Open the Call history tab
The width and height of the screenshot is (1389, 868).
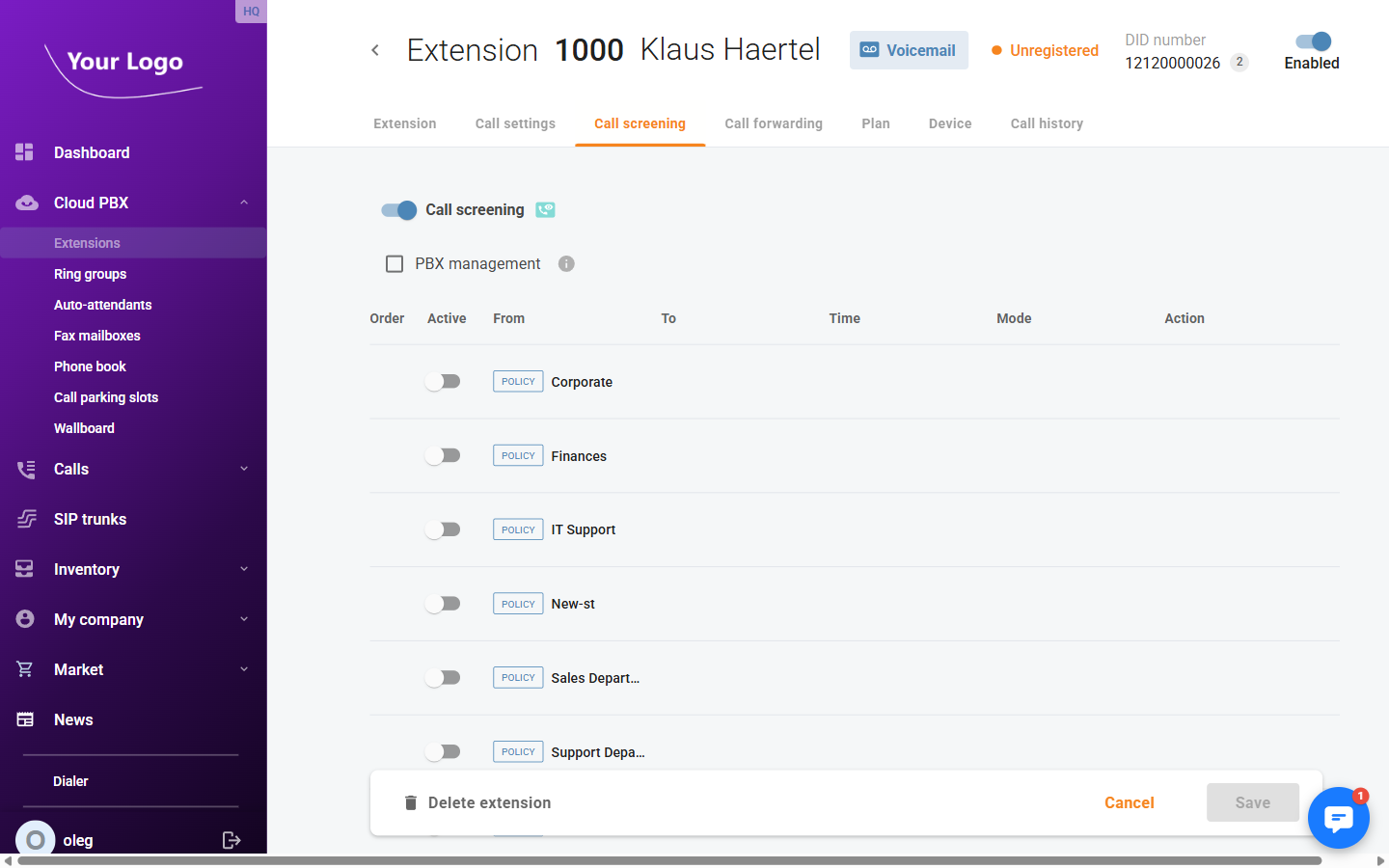click(x=1047, y=123)
